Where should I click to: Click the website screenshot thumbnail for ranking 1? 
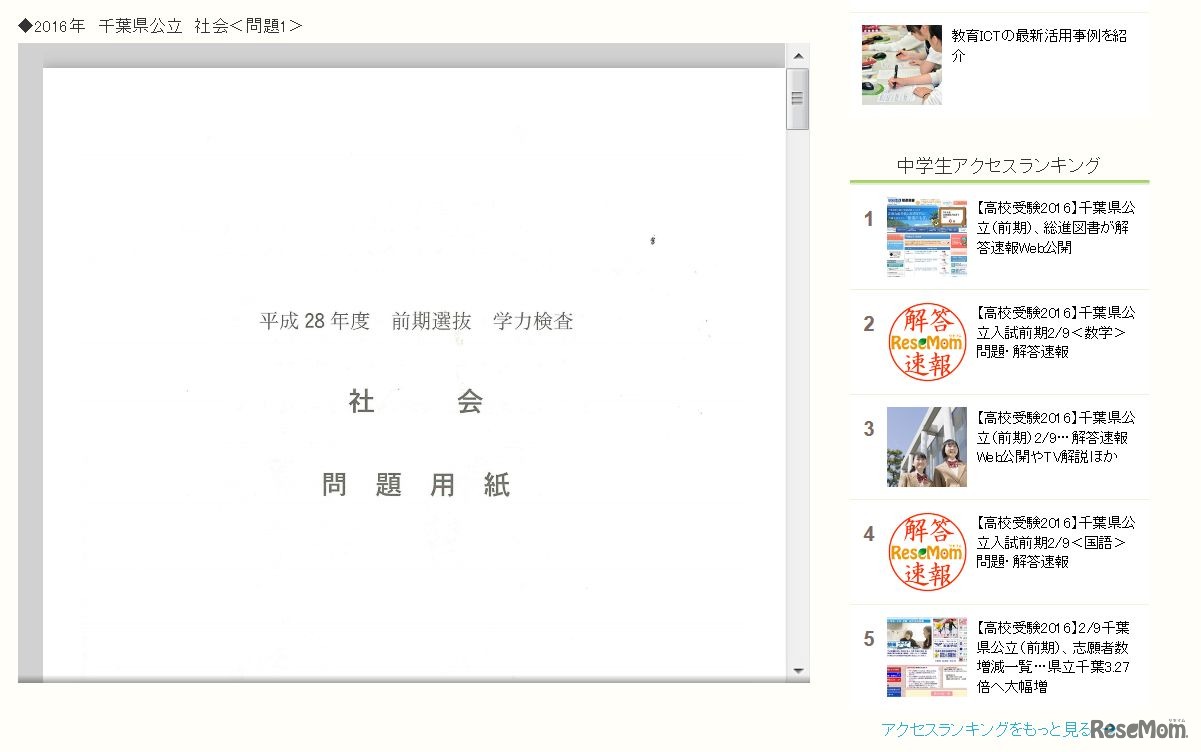(x=925, y=237)
